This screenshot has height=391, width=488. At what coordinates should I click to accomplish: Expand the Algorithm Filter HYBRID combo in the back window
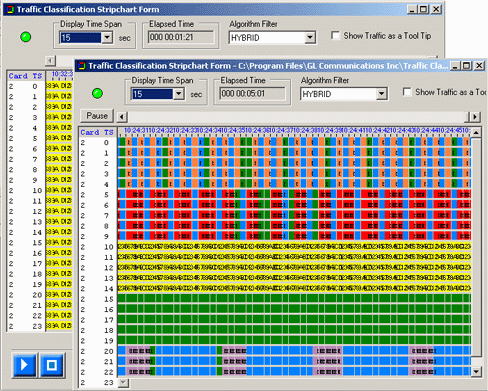click(310, 38)
